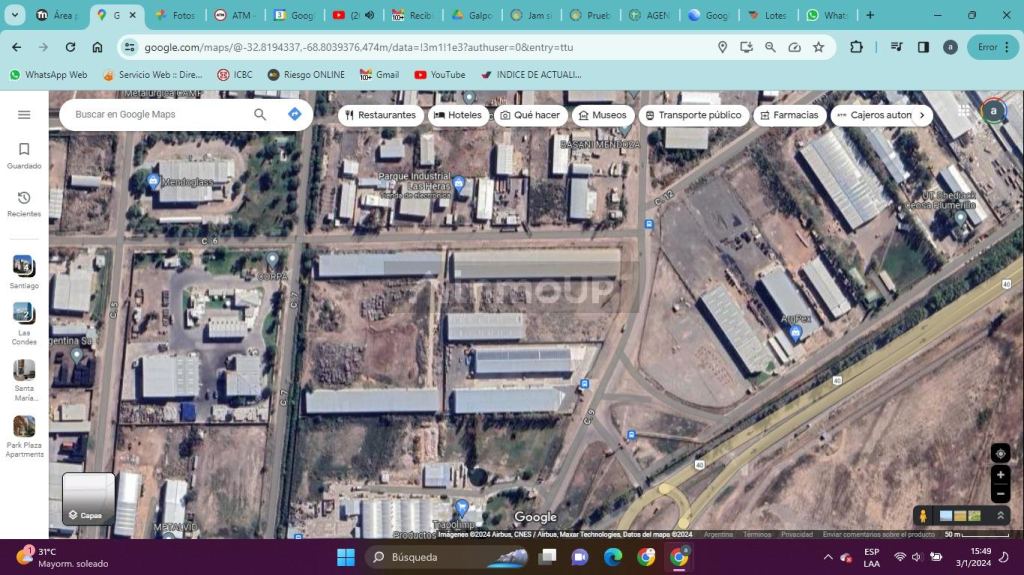Screen dimensions: 1024x575
Task: Reload the page in Chrome
Action: pos(70,47)
